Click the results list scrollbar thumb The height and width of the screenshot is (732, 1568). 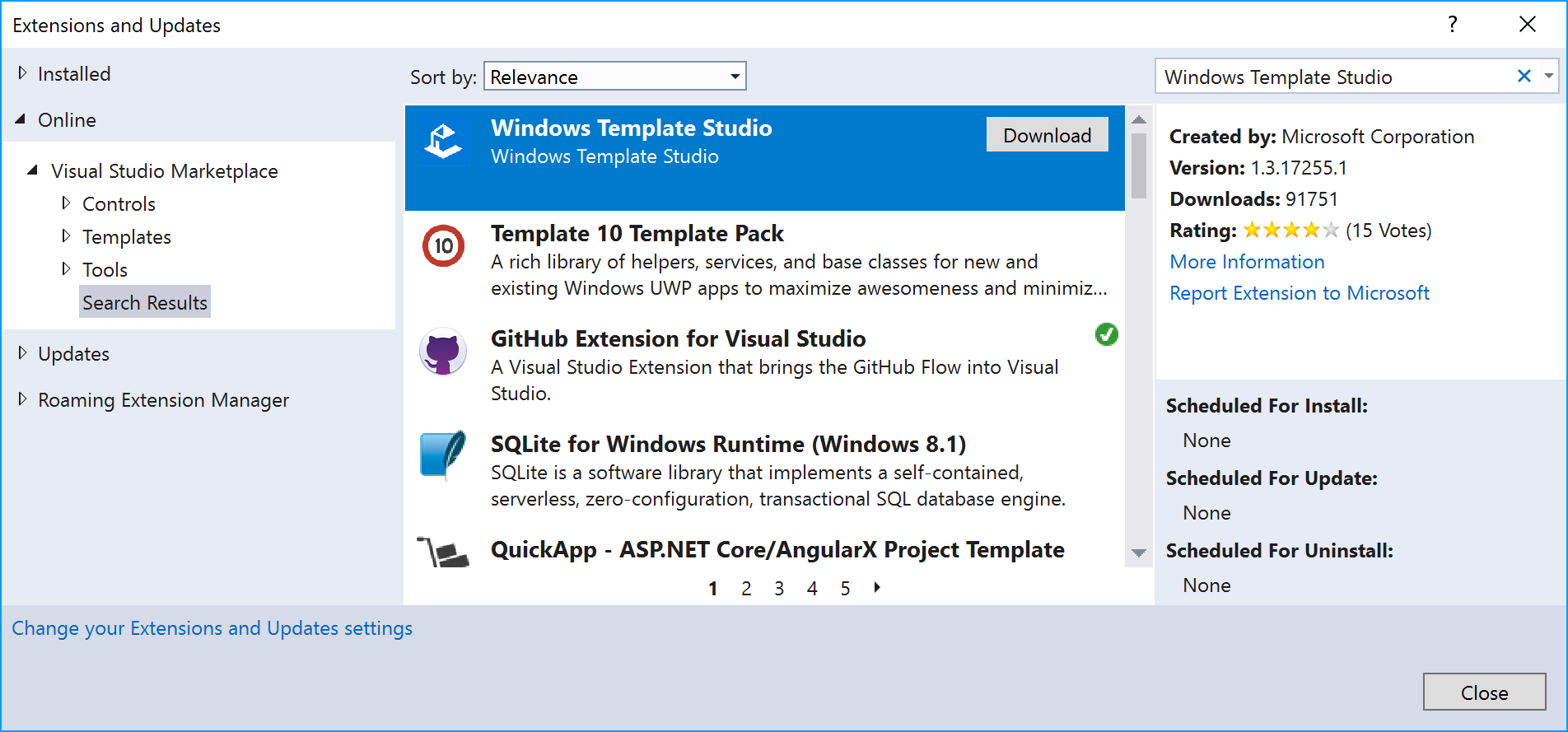[1139, 166]
